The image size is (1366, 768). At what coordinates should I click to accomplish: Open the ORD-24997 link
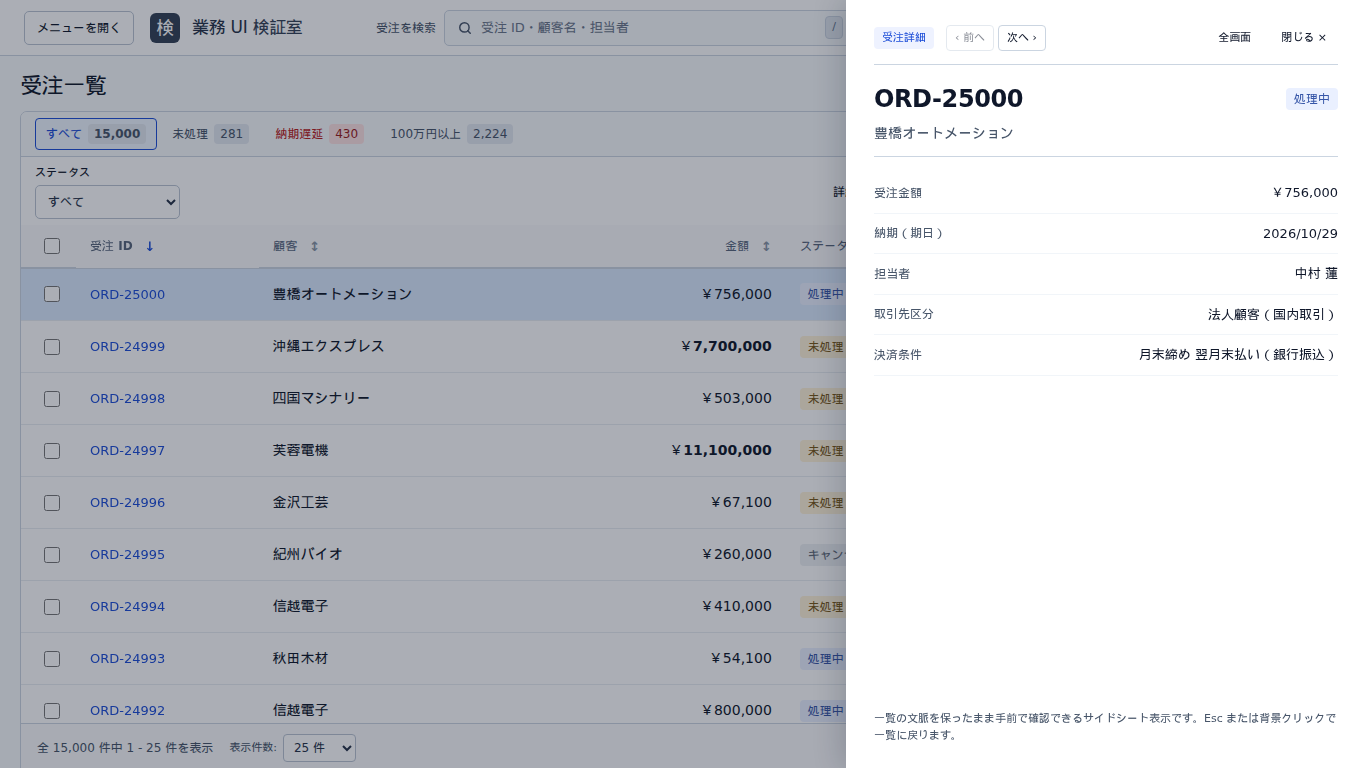[x=127, y=451]
